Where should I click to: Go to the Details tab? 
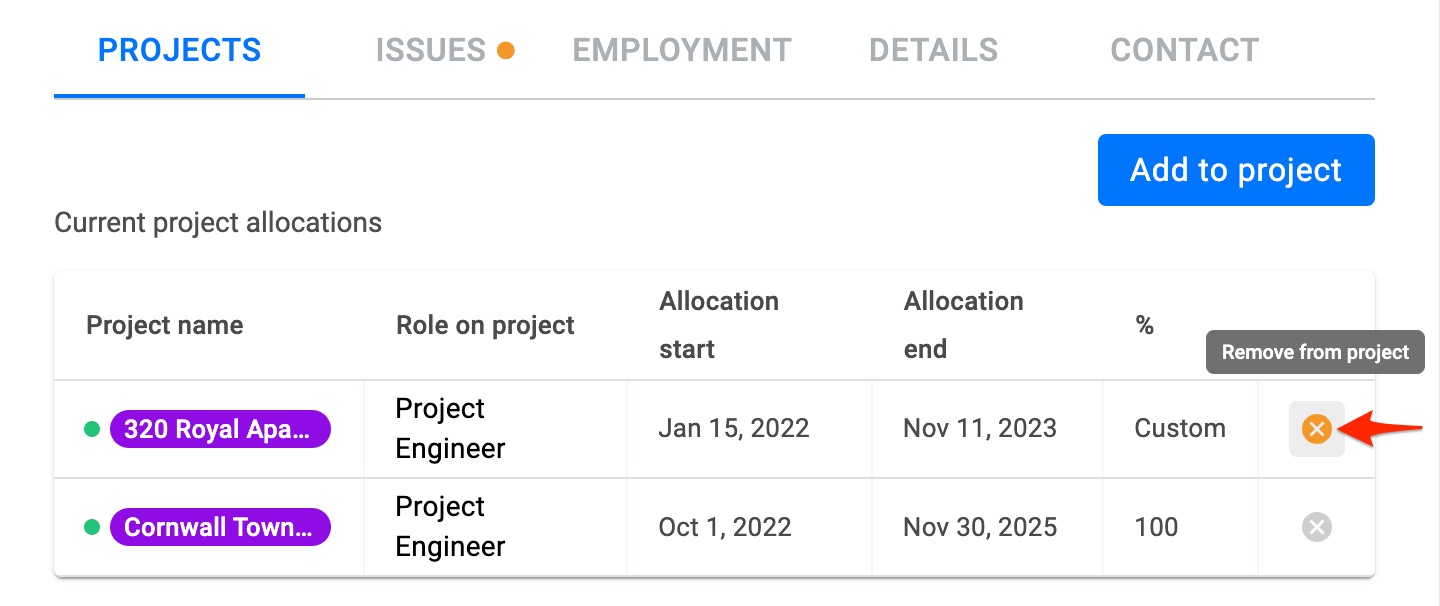coord(933,50)
